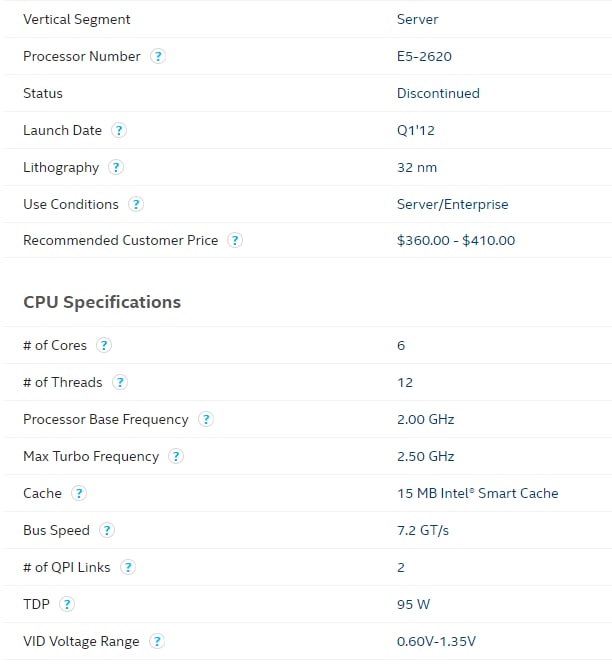Click the Recommended Customer Price help icon
Viewport: 612px width, 665px height.
[x=235, y=240]
